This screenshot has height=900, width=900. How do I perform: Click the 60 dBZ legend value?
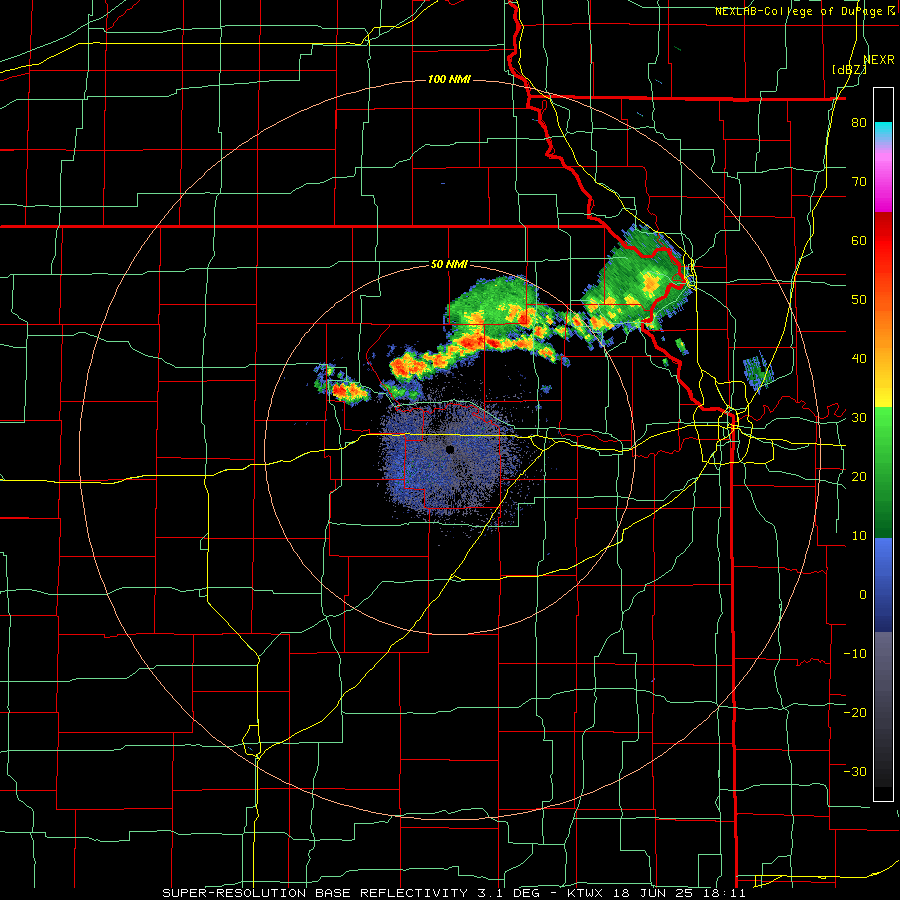tap(859, 240)
